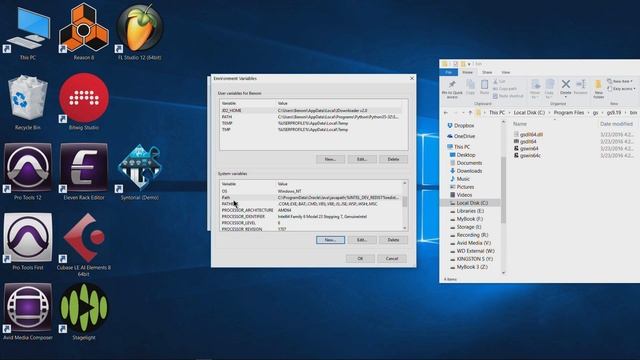Viewport: 640px width, 360px height.
Task: Open Downloads in Explorer navigation pane
Action: [x=466, y=171]
